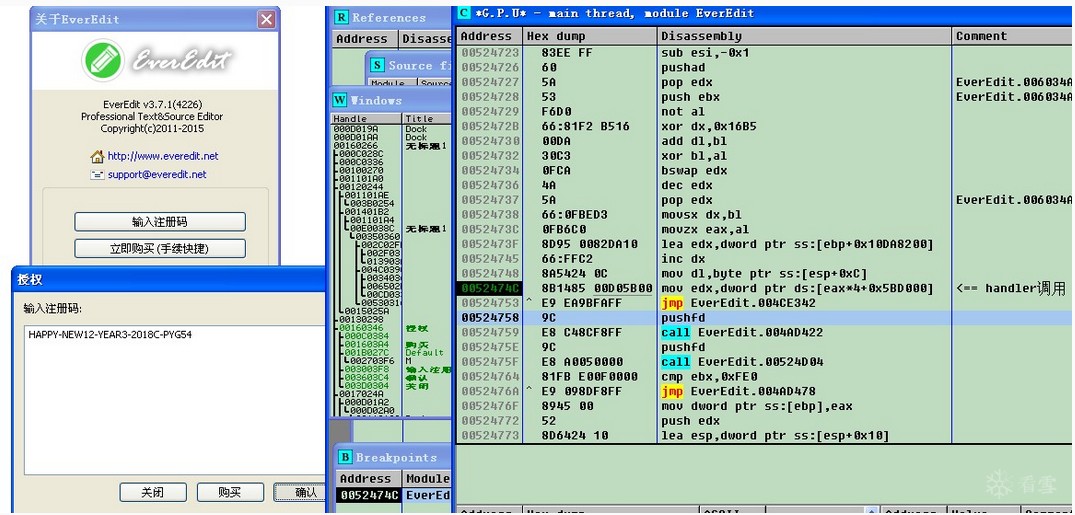Screen dimensions: 1075x515
Task: Select the 'lea esp,dword ptr ss:[esp+0x10]' row
Action: point(764,435)
